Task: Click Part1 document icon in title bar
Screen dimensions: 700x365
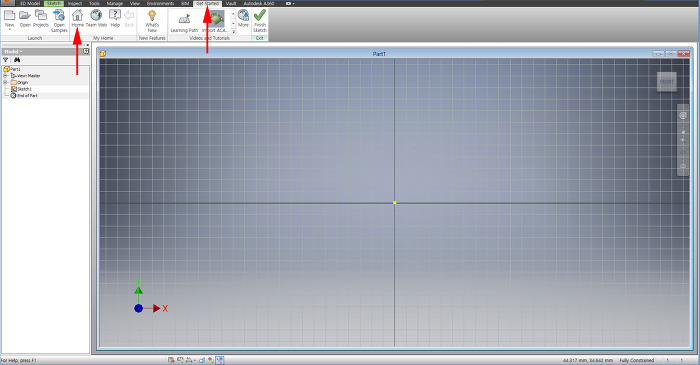Action: (103, 54)
